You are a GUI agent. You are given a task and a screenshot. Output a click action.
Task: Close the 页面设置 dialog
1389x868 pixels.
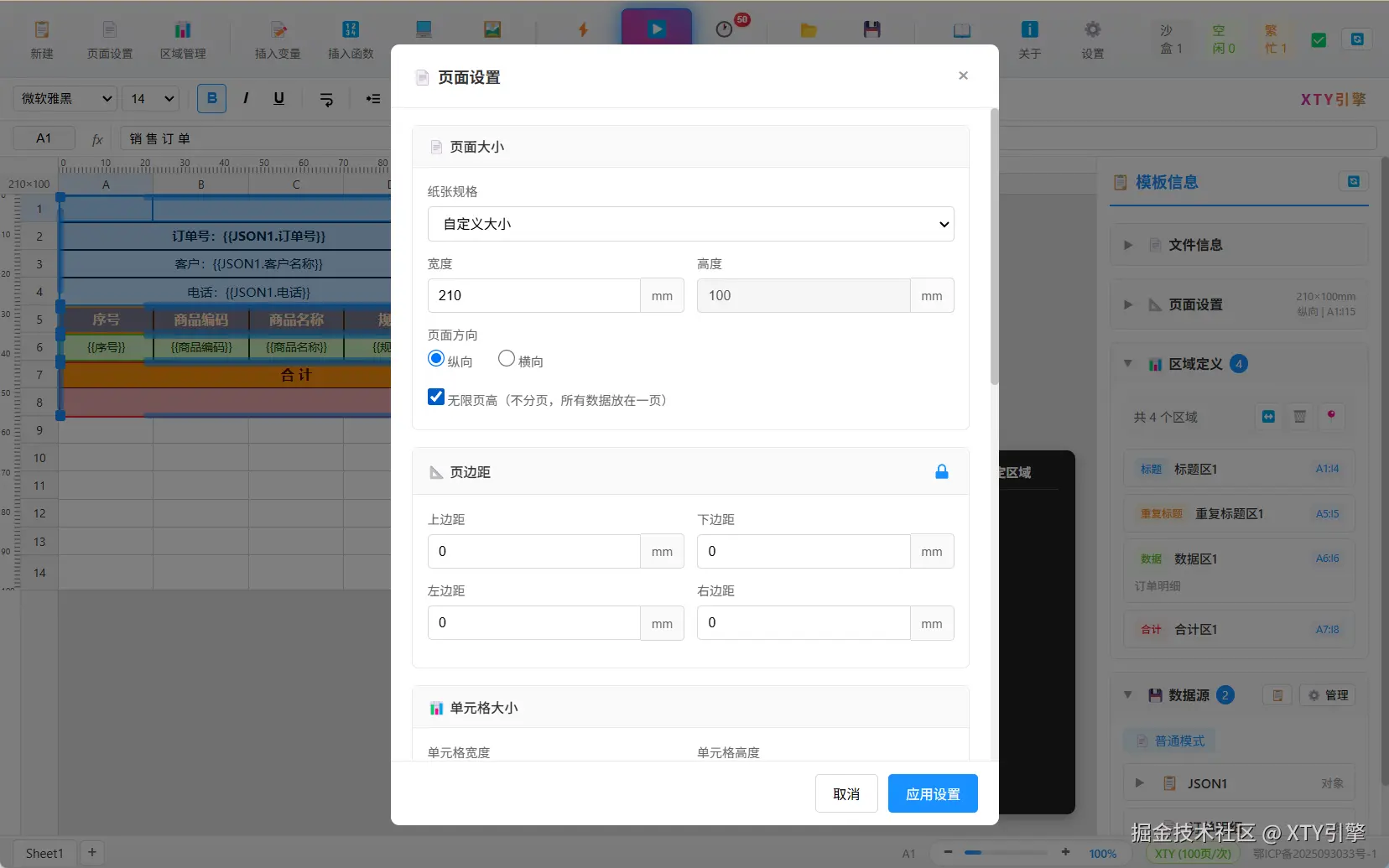coord(963,75)
